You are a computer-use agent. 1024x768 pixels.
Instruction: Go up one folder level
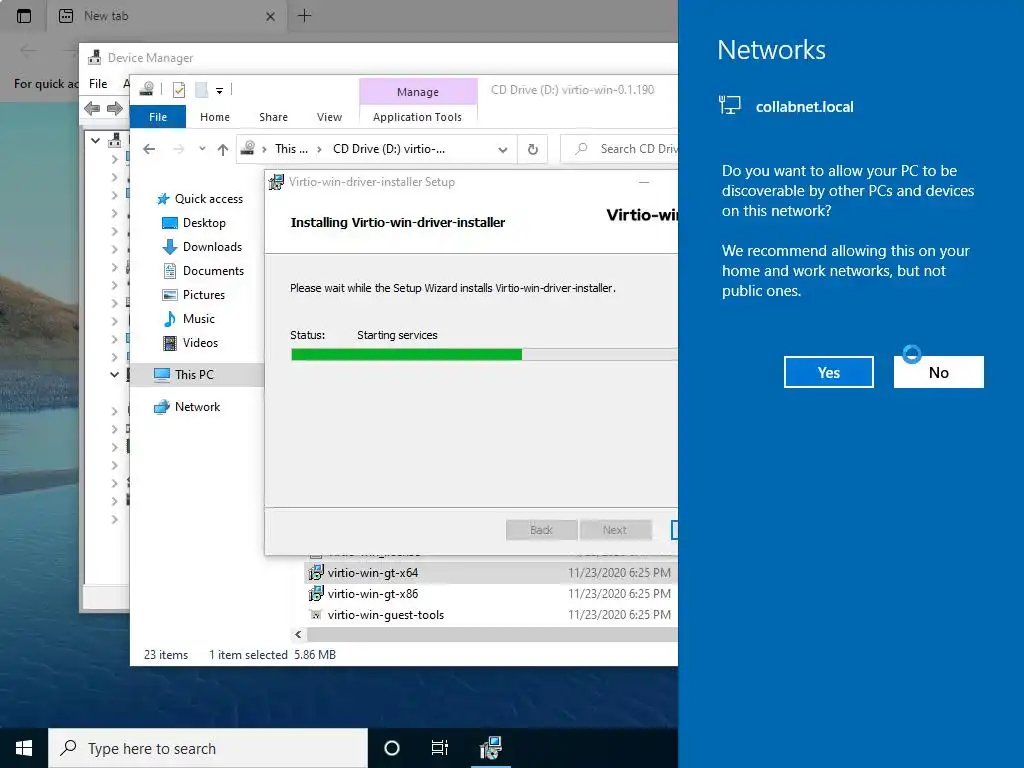pyautogui.click(x=223, y=149)
